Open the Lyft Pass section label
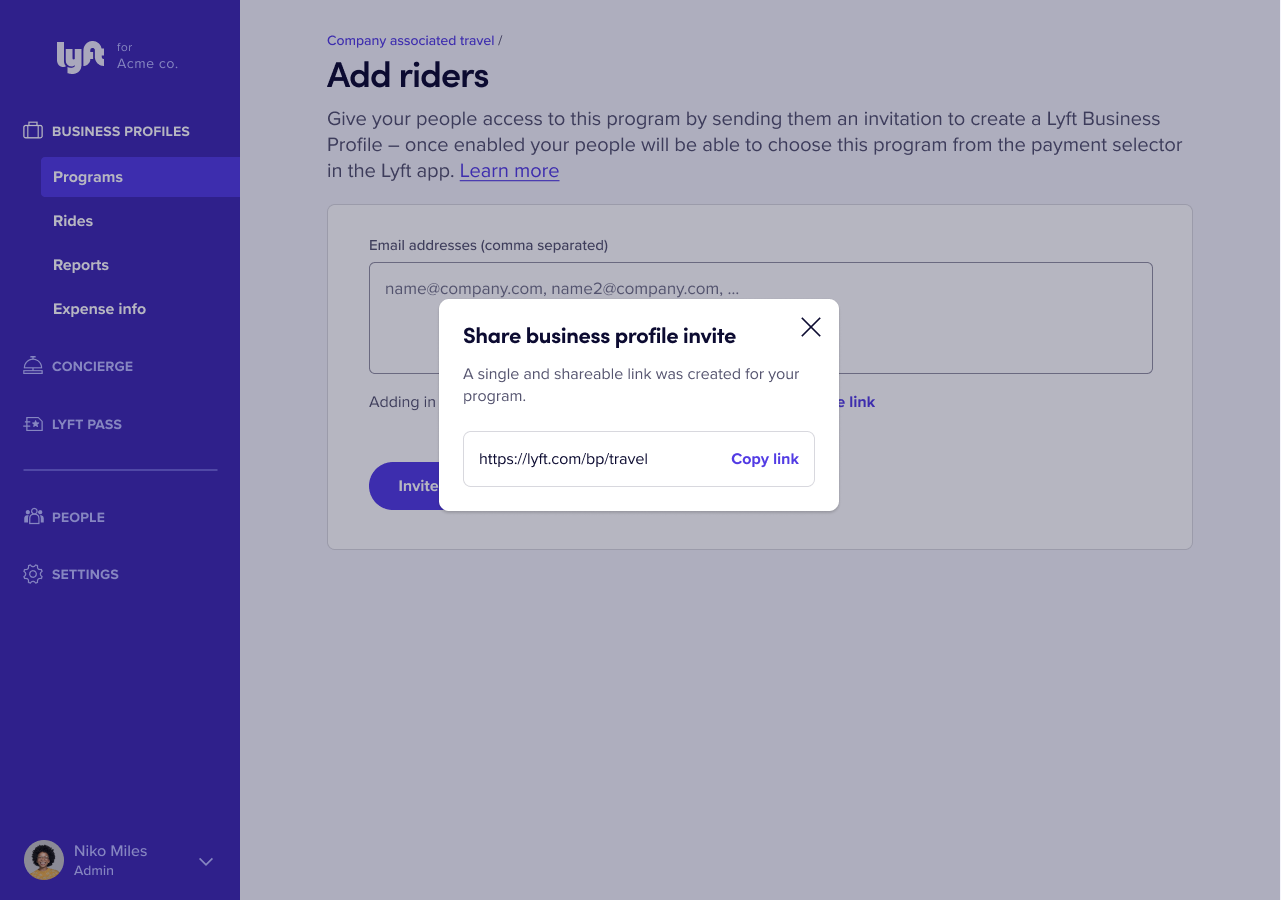1281x900 pixels. pyautogui.click(x=87, y=424)
